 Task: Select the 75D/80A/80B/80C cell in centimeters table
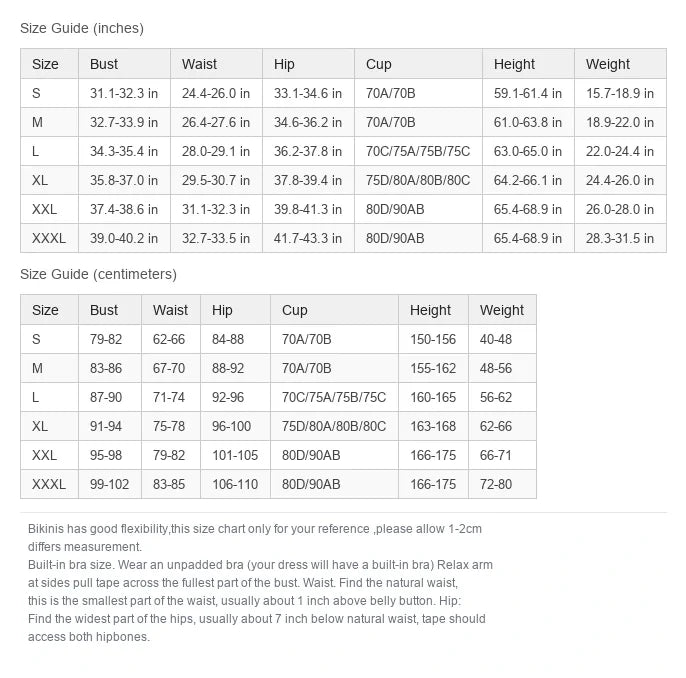pyautogui.click(x=334, y=426)
